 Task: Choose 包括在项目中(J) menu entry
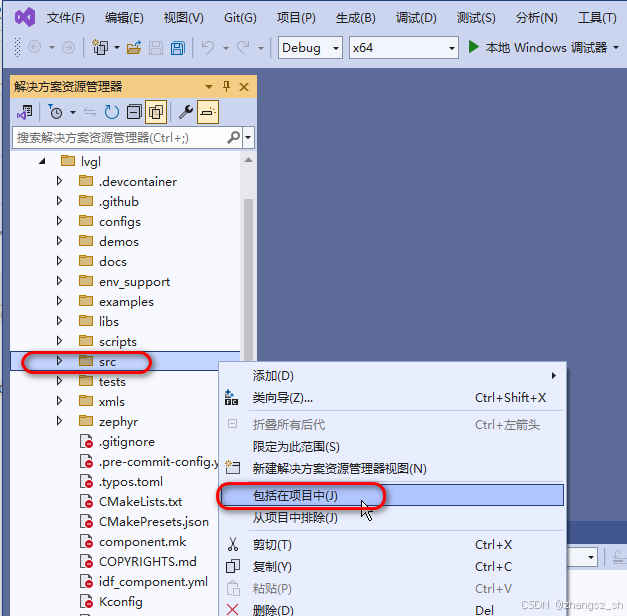click(393, 495)
